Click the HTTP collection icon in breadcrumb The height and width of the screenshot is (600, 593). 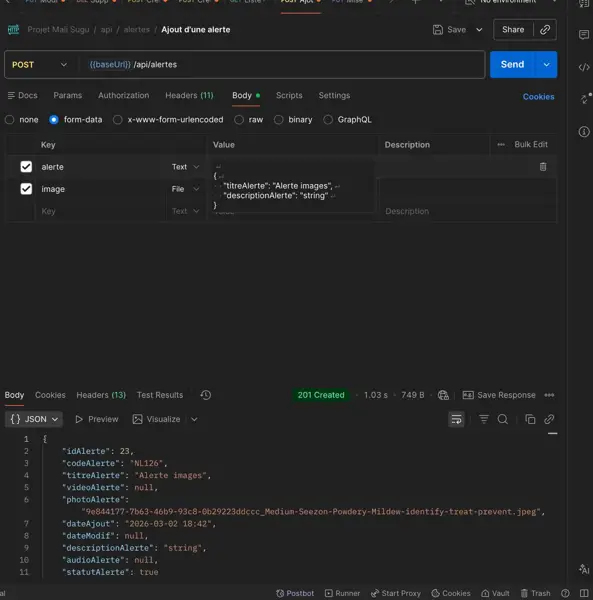(13, 30)
